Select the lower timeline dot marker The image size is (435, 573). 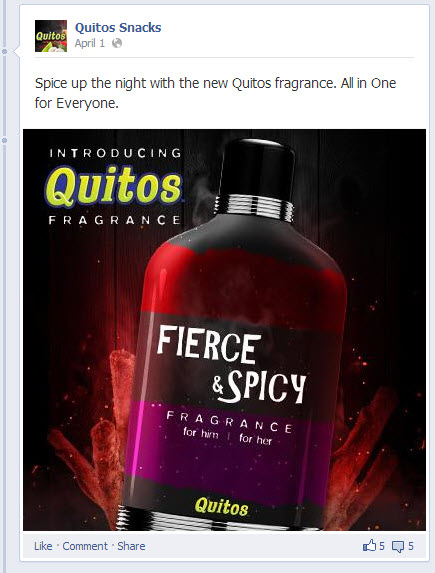[x=4, y=140]
